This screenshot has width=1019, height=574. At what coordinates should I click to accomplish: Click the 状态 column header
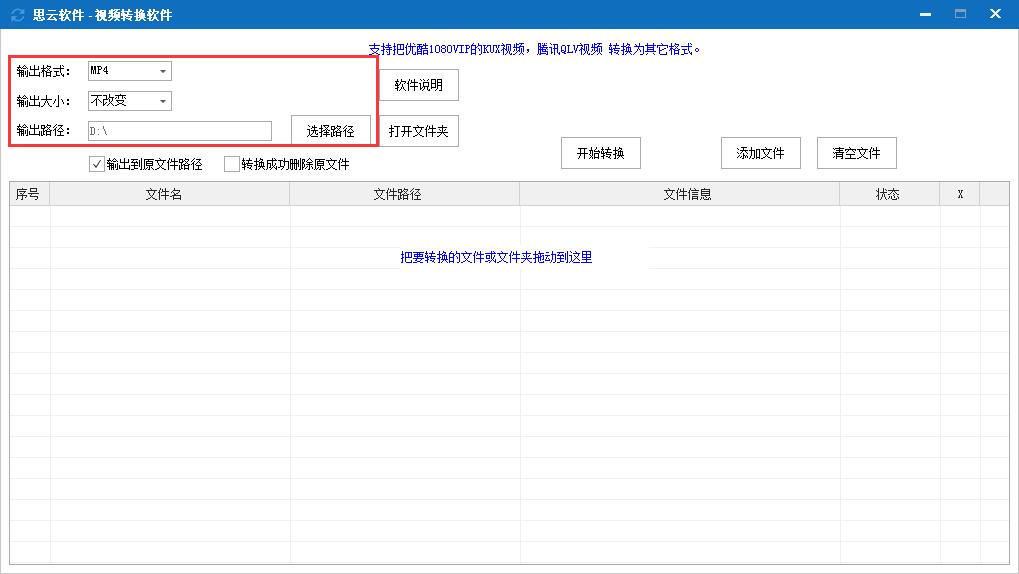pyautogui.click(x=890, y=194)
